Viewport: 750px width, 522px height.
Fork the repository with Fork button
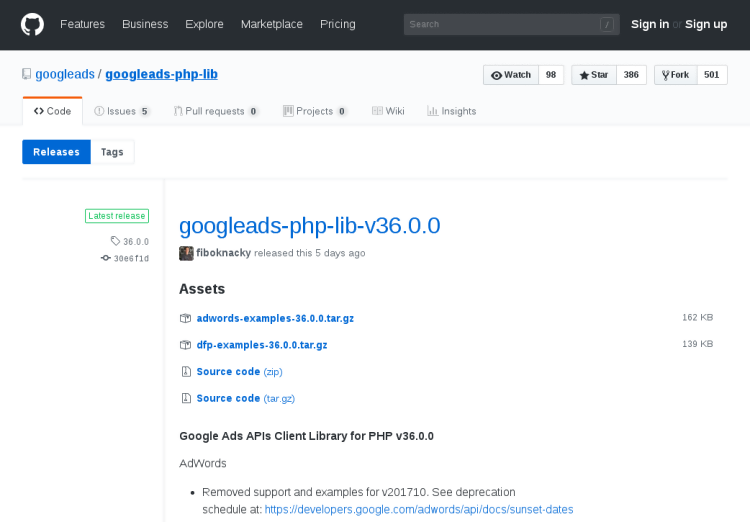click(x=675, y=75)
